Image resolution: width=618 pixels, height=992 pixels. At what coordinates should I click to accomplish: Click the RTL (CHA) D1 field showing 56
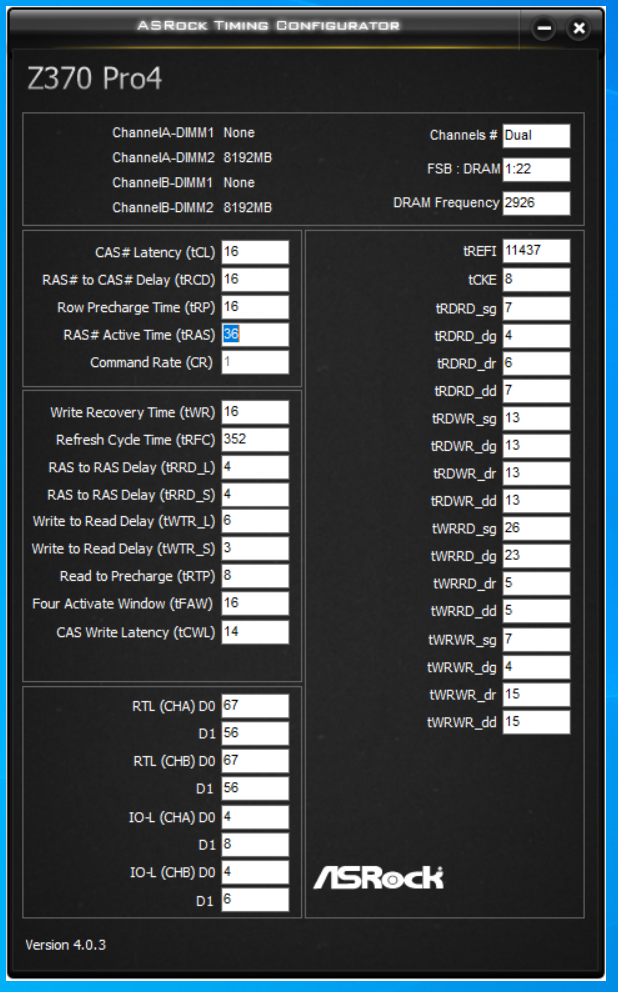pyautogui.click(x=255, y=733)
